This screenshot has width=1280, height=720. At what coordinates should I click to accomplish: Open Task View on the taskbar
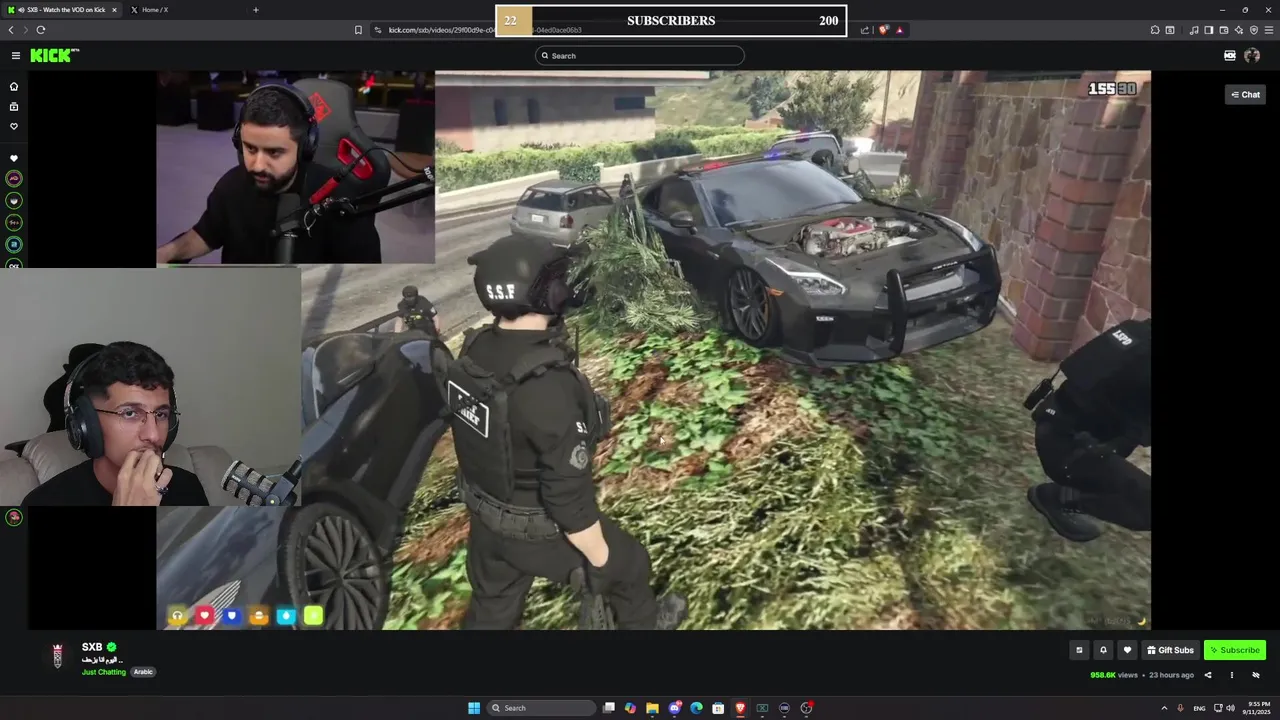[608, 708]
